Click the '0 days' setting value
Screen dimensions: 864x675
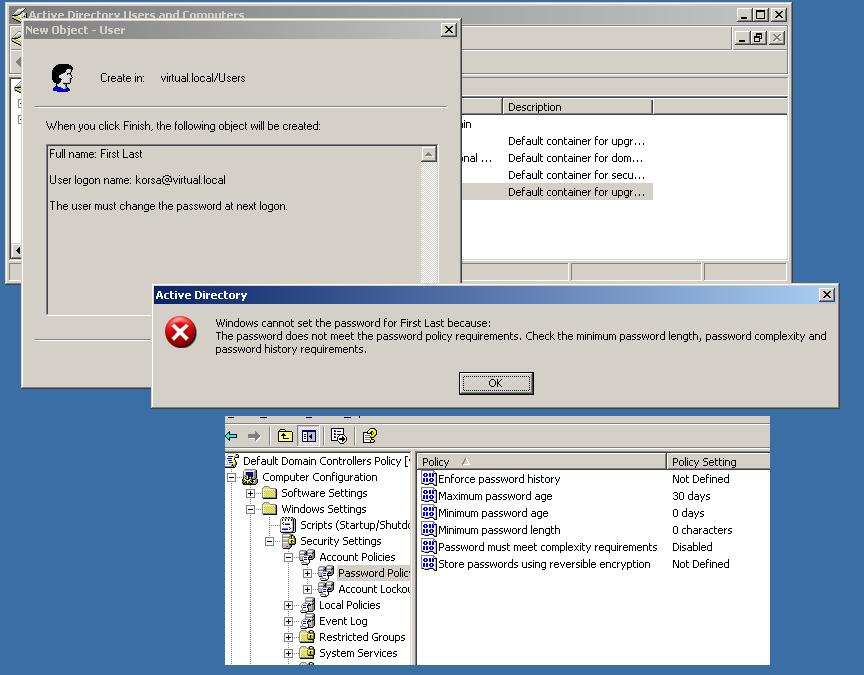click(688, 512)
